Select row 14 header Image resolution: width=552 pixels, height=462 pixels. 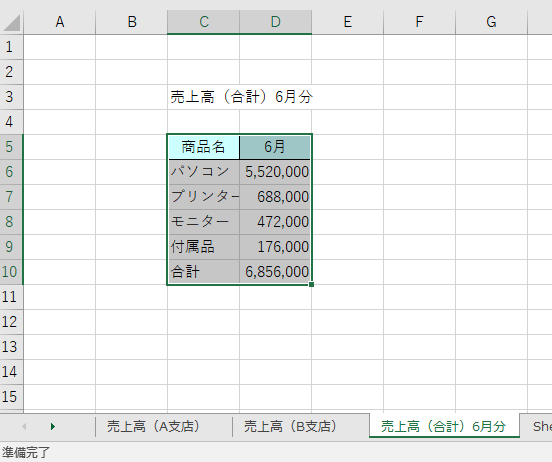coord(12,372)
